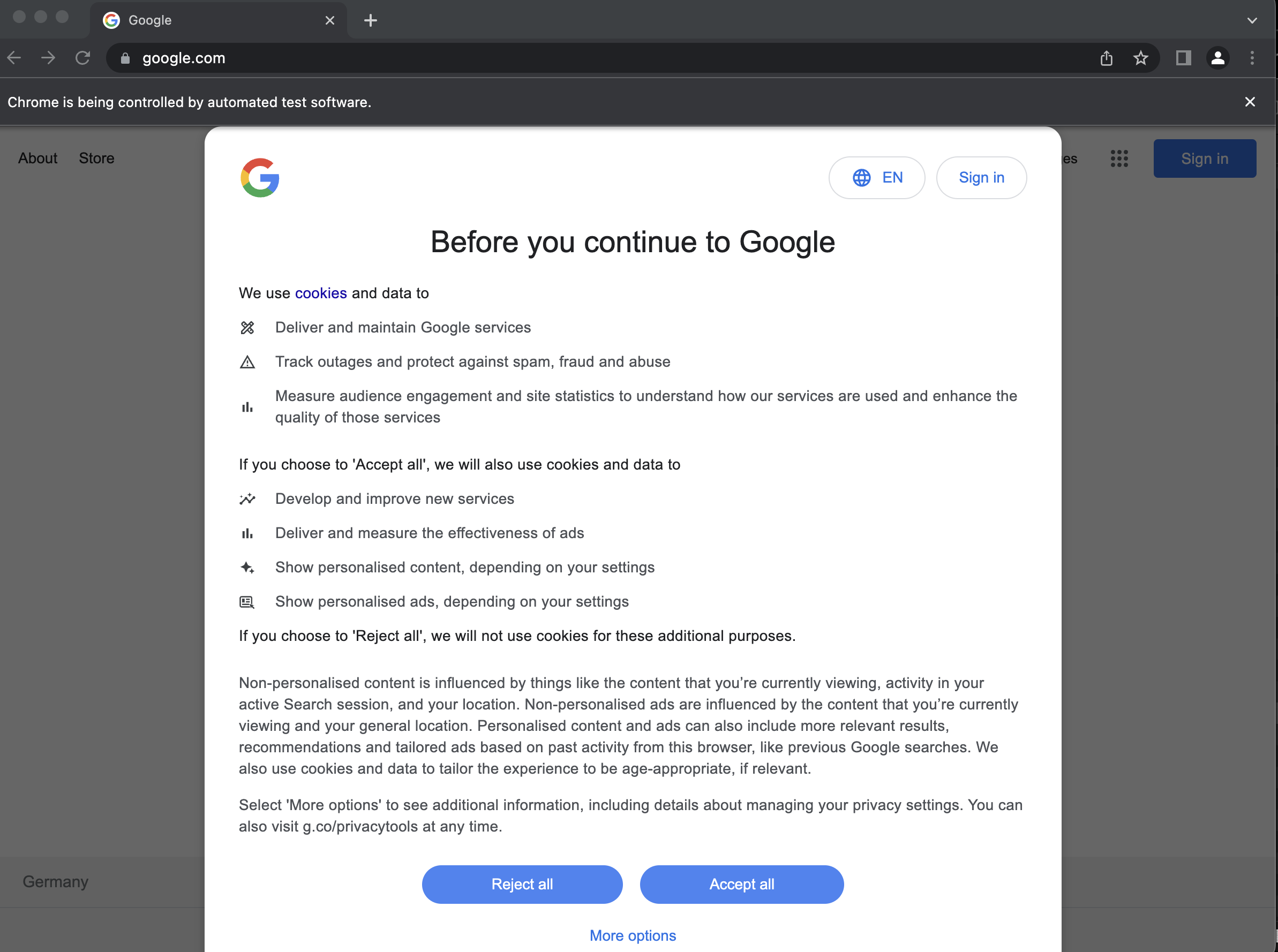Open the share page icon
The width and height of the screenshot is (1278, 952).
point(1106,58)
